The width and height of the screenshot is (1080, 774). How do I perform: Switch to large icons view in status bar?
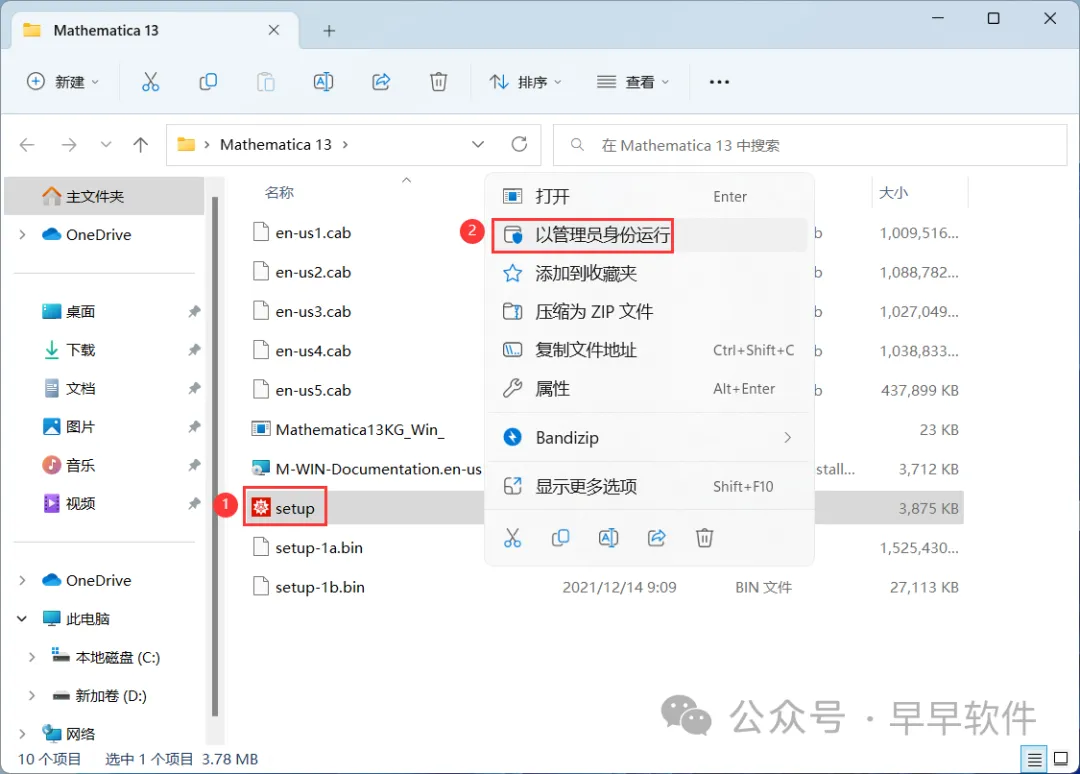[x=1061, y=760]
